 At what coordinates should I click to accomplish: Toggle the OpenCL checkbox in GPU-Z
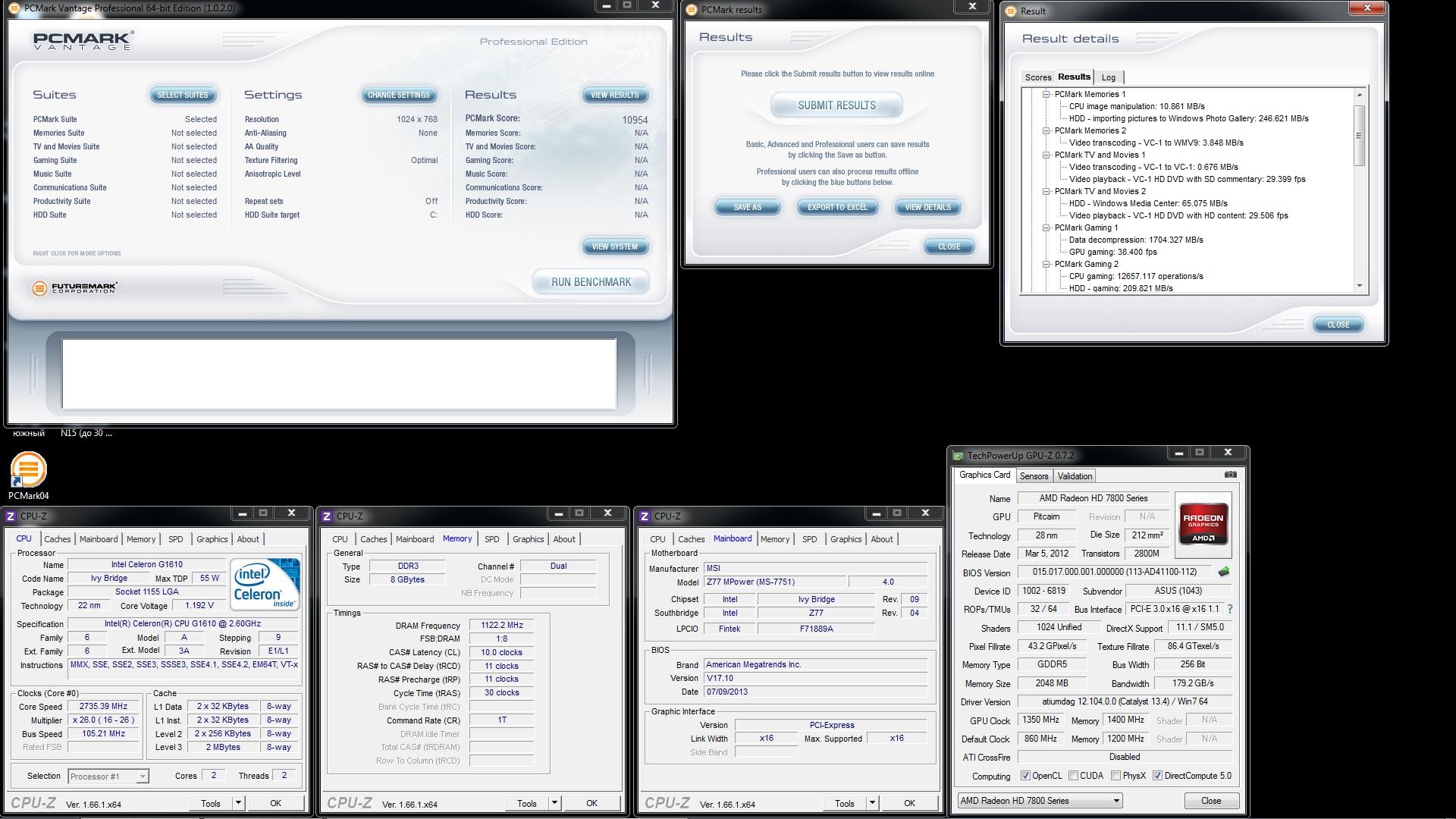(1025, 776)
